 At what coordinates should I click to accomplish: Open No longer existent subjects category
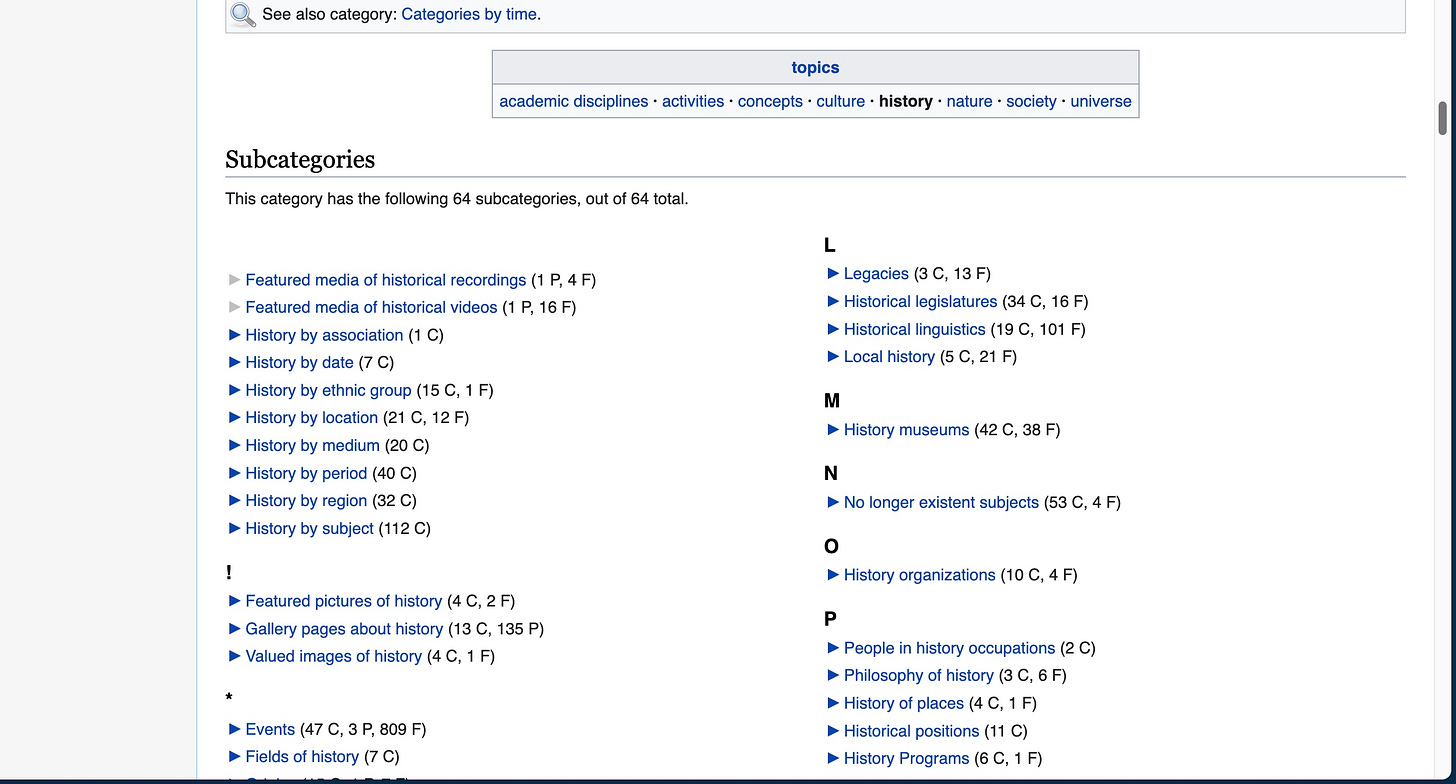(941, 502)
